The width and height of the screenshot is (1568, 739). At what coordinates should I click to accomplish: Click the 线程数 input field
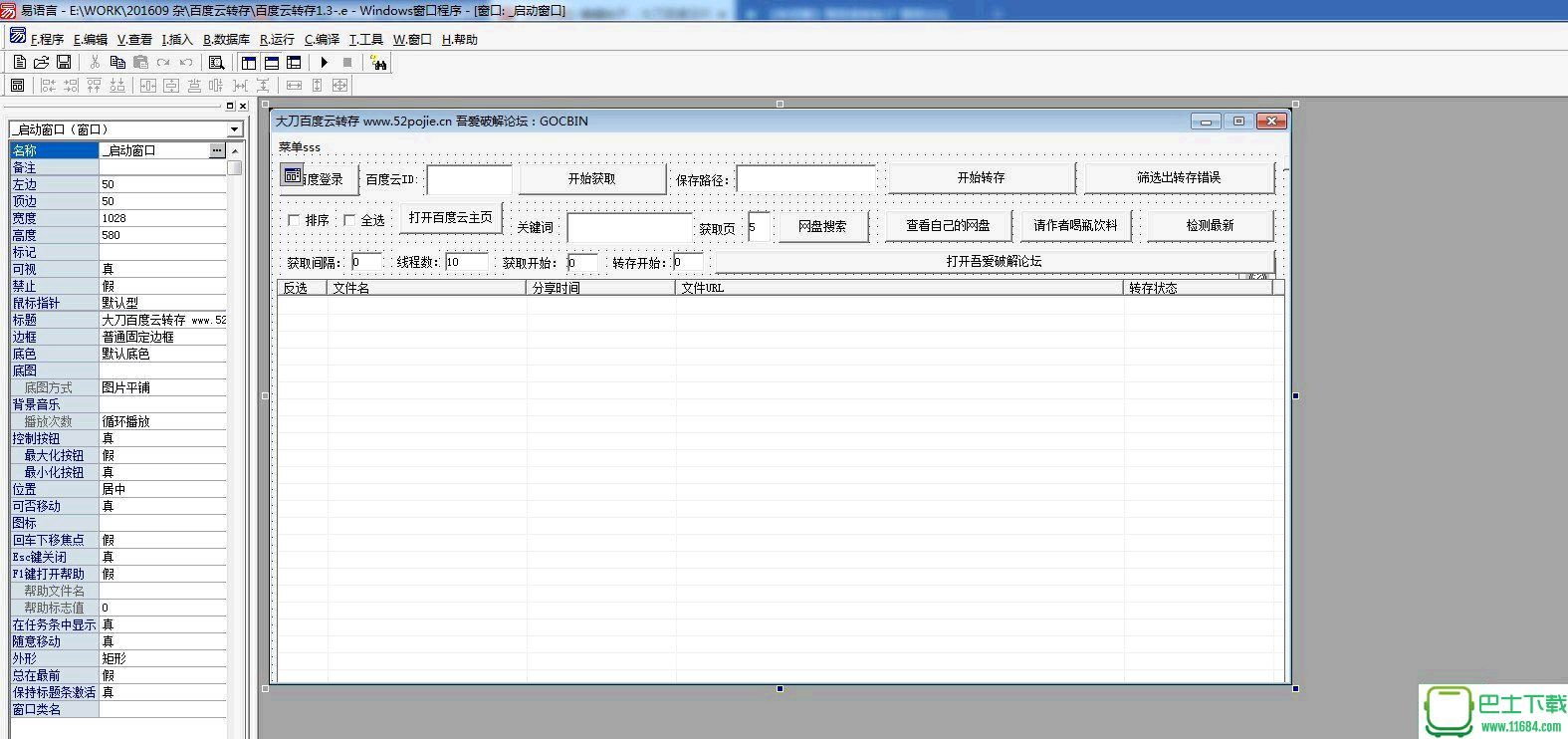[467, 262]
